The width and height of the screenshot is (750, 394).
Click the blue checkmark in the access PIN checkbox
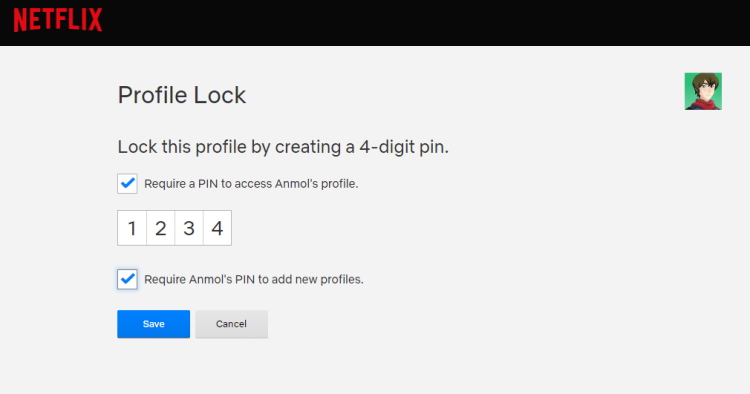(x=127, y=183)
